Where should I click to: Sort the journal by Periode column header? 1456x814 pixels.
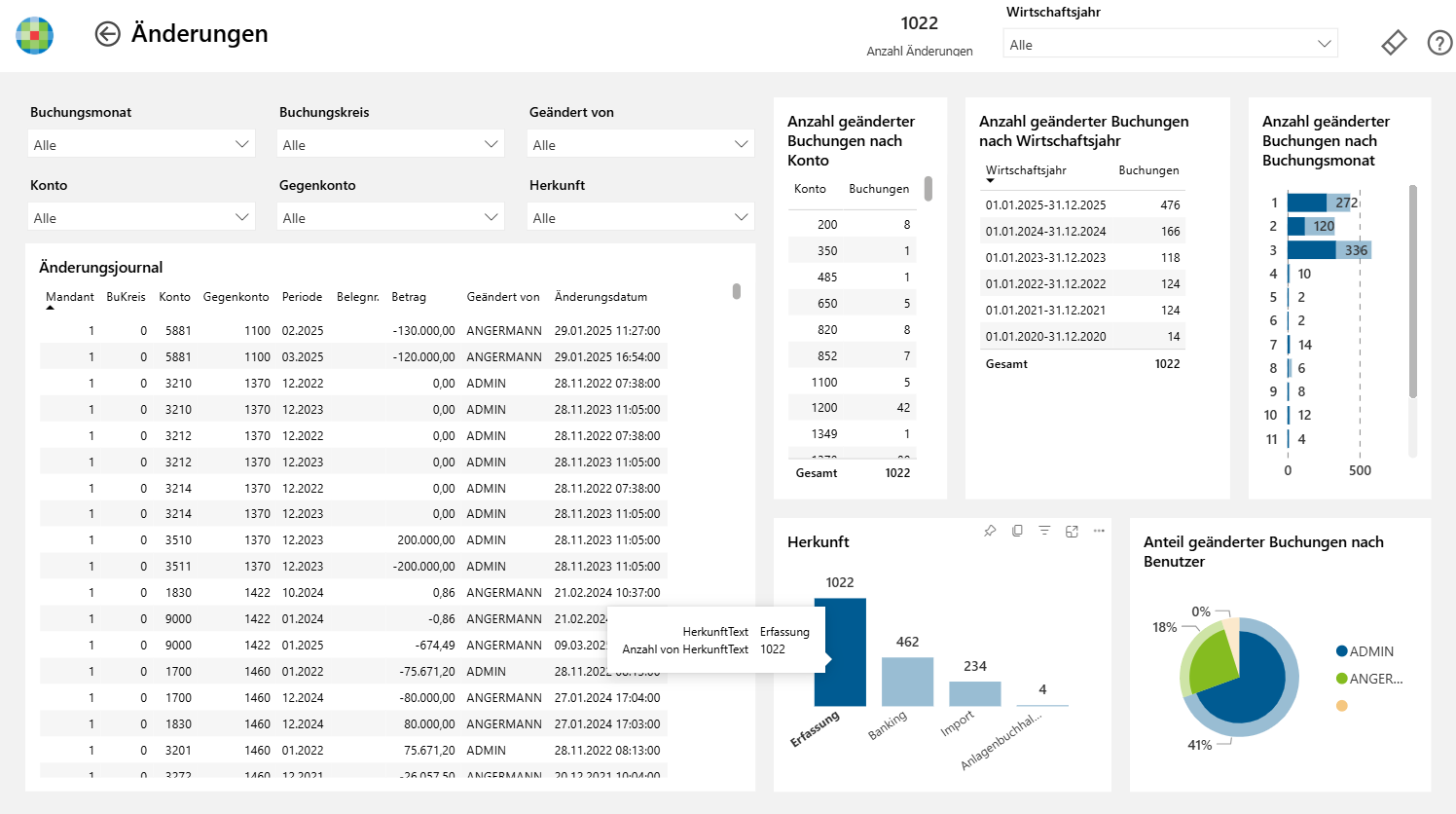[302, 297]
